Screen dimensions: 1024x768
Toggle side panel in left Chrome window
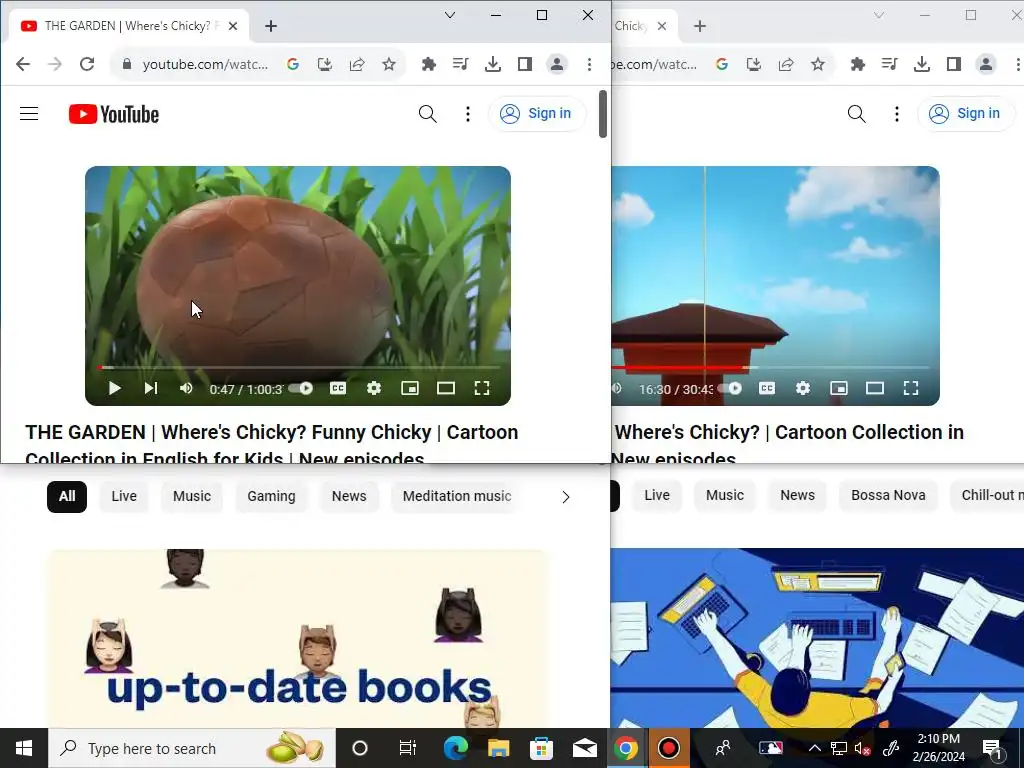coord(525,64)
